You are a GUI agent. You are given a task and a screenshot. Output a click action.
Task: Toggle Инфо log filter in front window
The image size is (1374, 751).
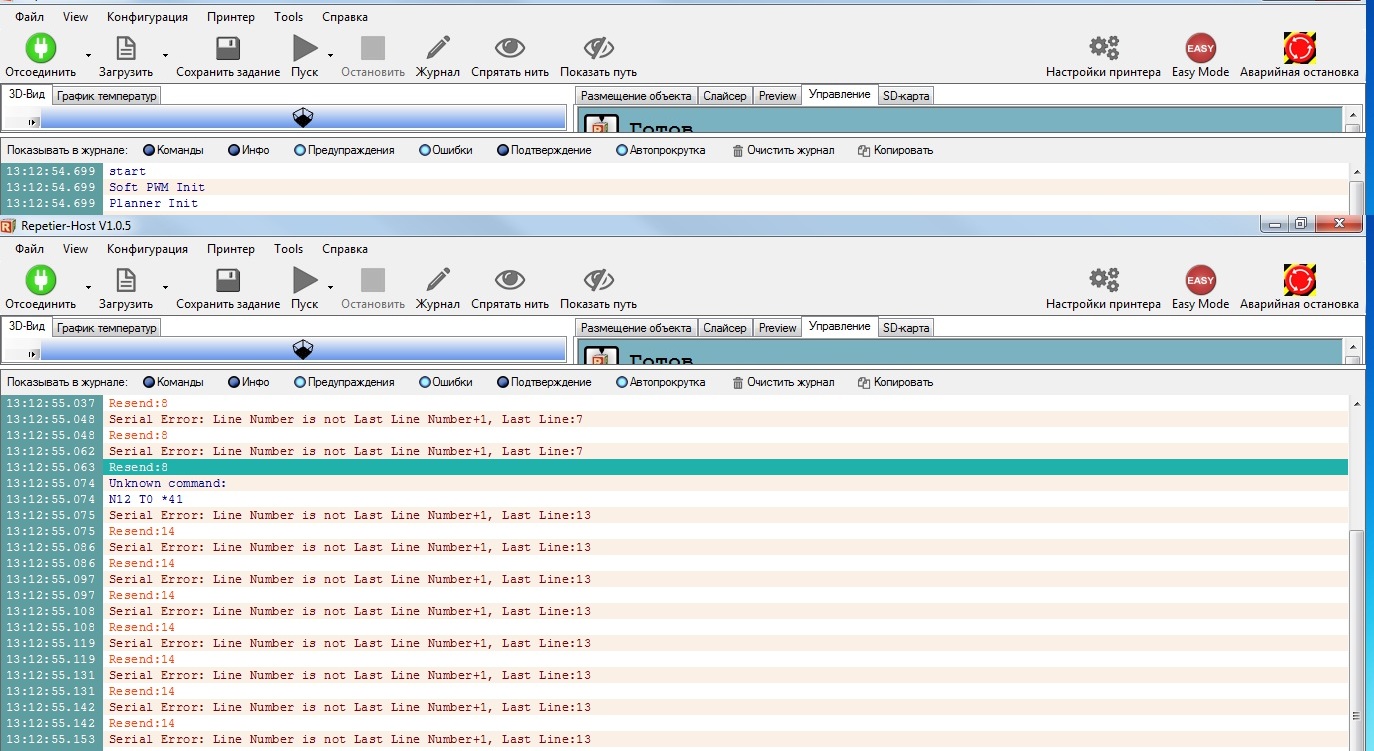pyautogui.click(x=249, y=382)
